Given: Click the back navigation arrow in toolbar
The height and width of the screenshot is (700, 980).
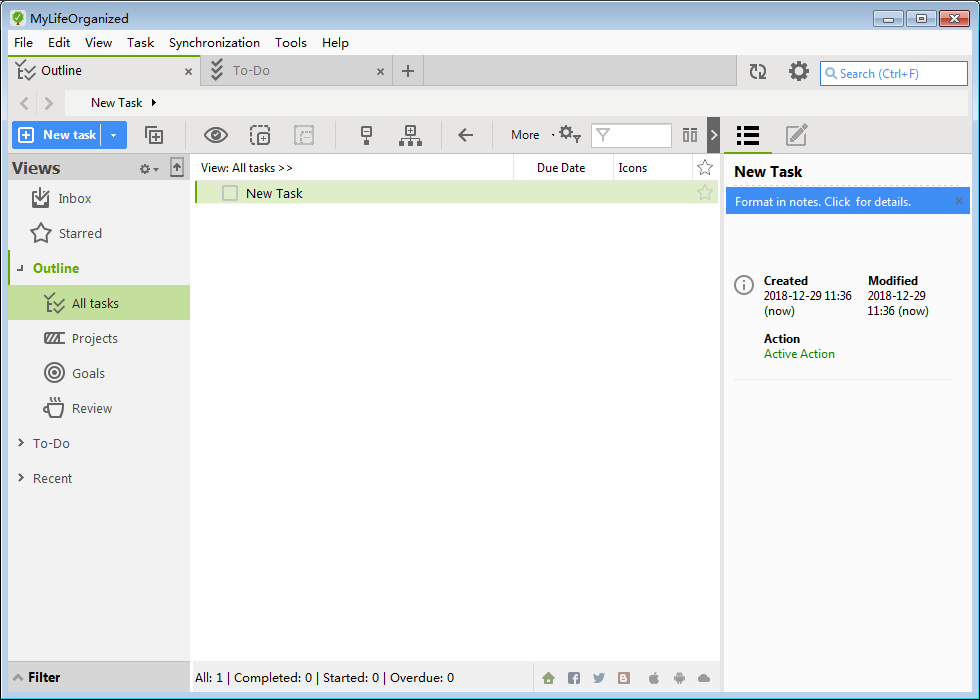Looking at the screenshot, I should [x=466, y=134].
